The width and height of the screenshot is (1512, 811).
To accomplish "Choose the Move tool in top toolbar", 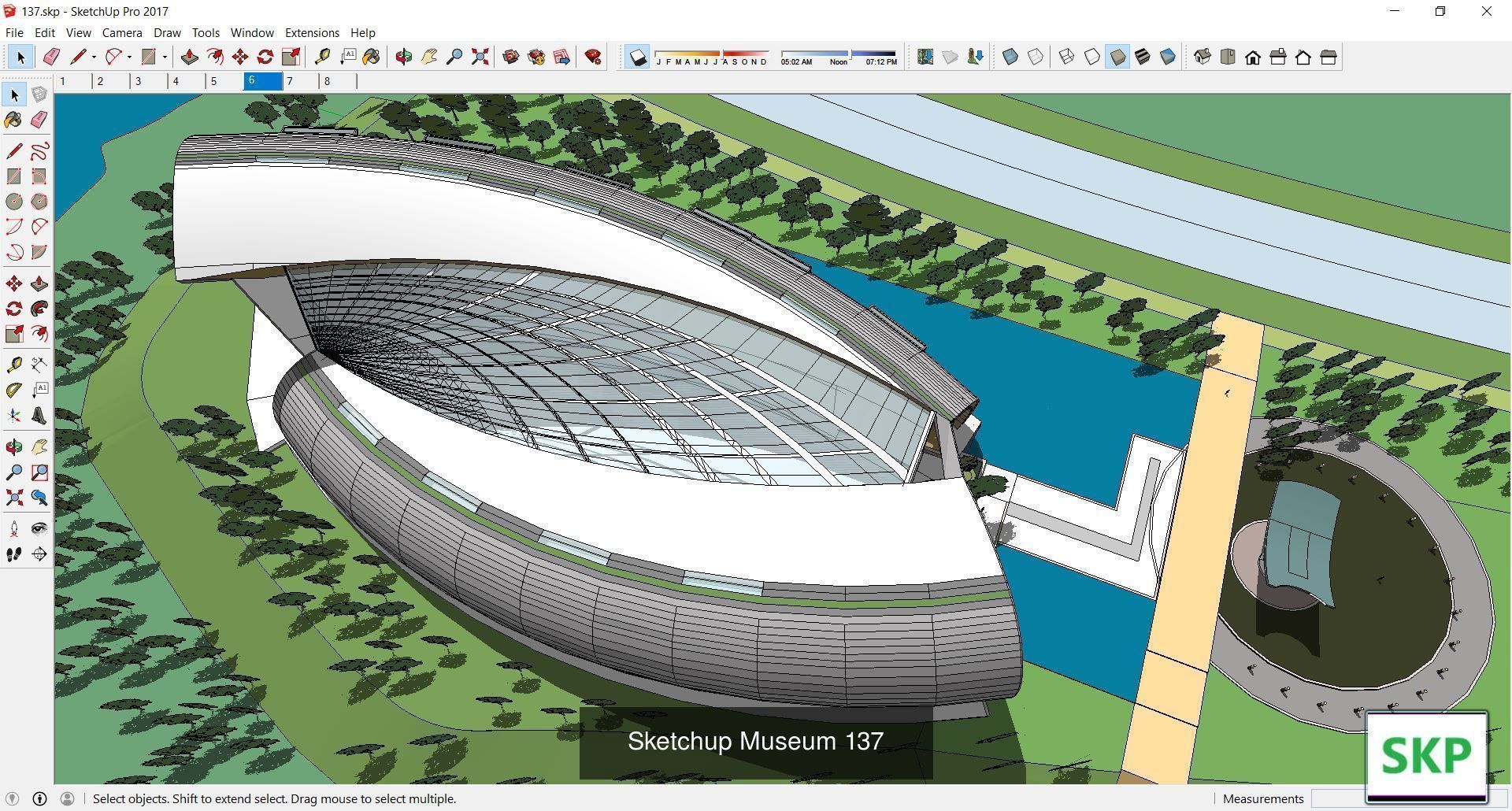I will pyautogui.click(x=240, y=57).
